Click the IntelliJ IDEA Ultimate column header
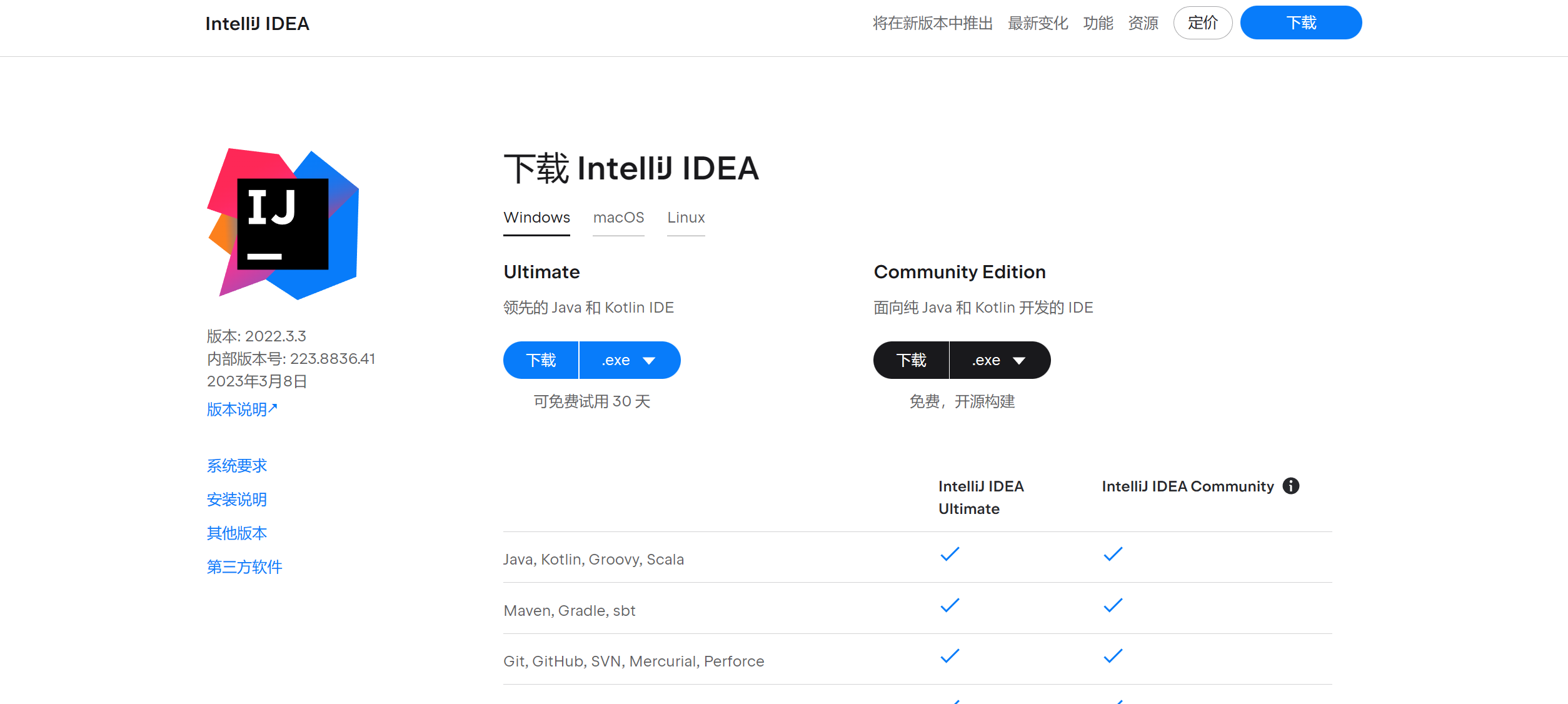The width and height of the screenshot is (1568, 704). tap(981, 498)
